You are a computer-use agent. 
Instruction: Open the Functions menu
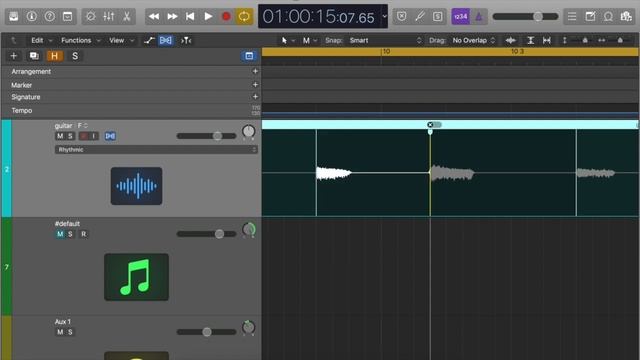(x=80, y=40)
